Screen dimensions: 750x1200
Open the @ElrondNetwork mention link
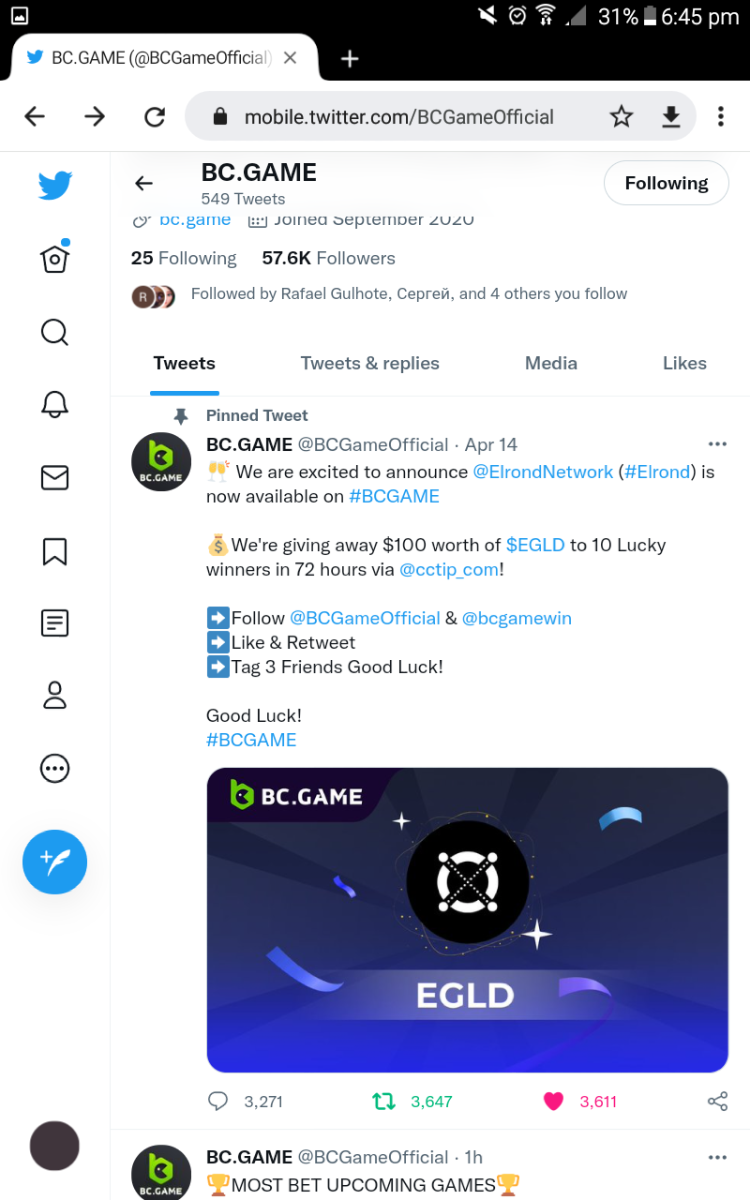point(542,471)
